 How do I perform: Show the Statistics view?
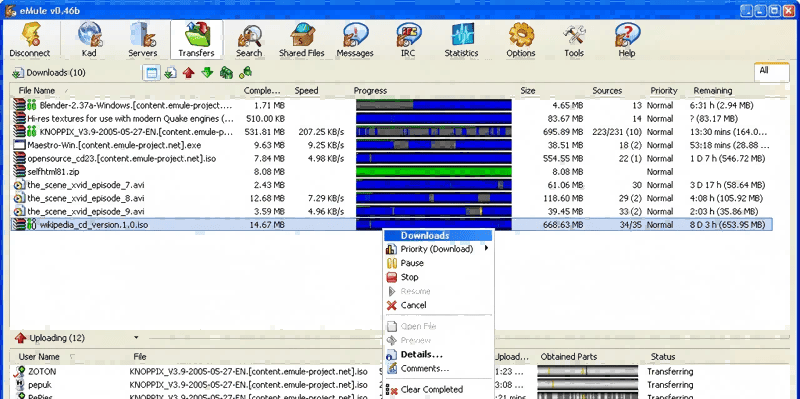coord(461,39)
